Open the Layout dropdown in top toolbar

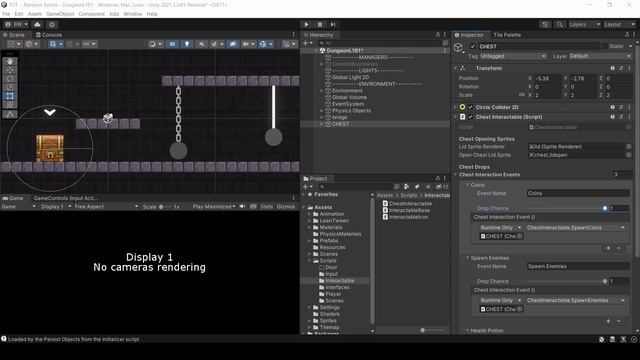620,24
